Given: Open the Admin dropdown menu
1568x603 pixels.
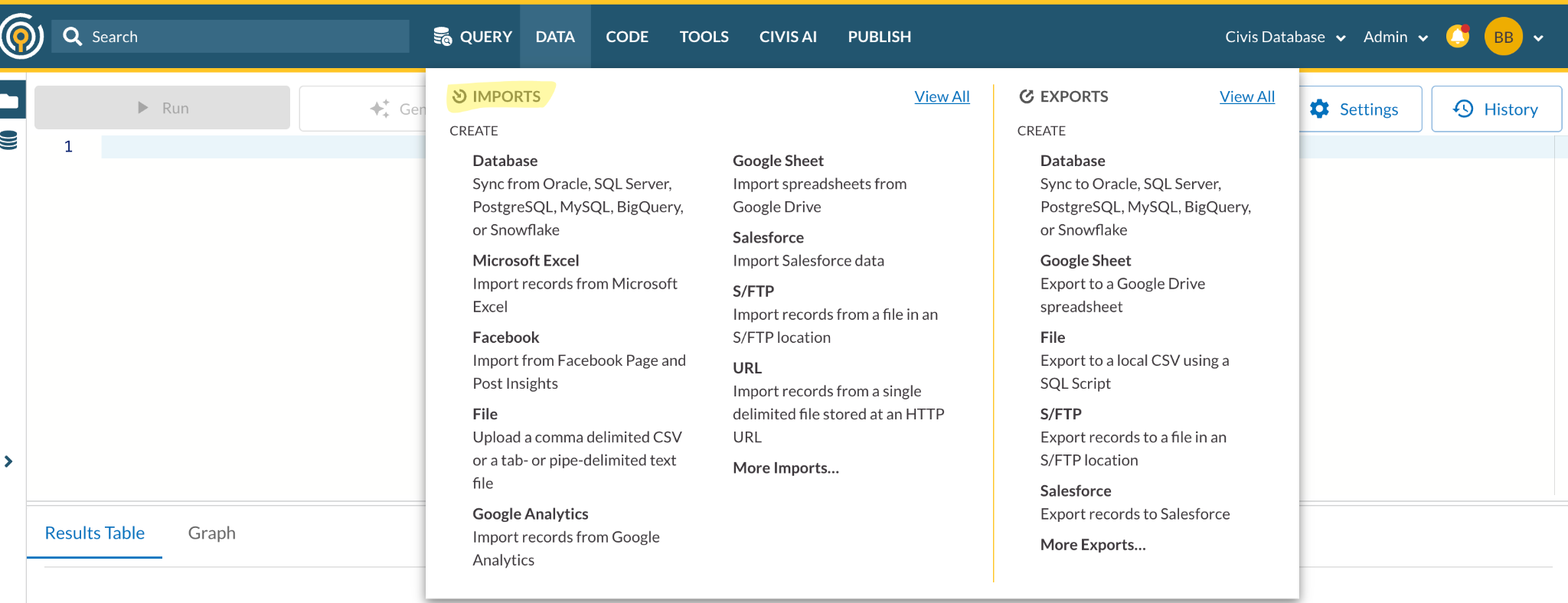Looking at the screenshot, I should click(x=1396, y=37).
